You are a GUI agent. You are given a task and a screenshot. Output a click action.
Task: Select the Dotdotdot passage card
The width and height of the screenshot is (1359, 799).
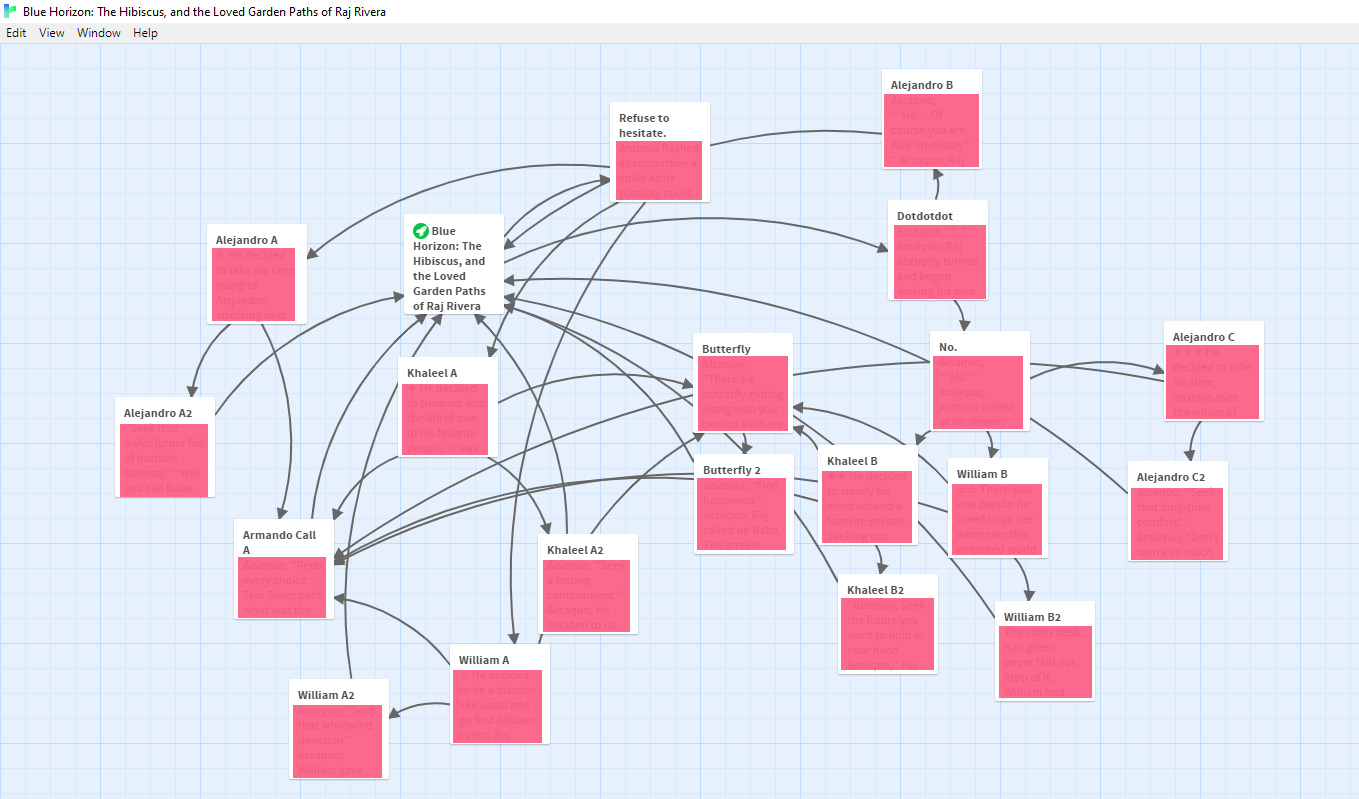[938, 250]
